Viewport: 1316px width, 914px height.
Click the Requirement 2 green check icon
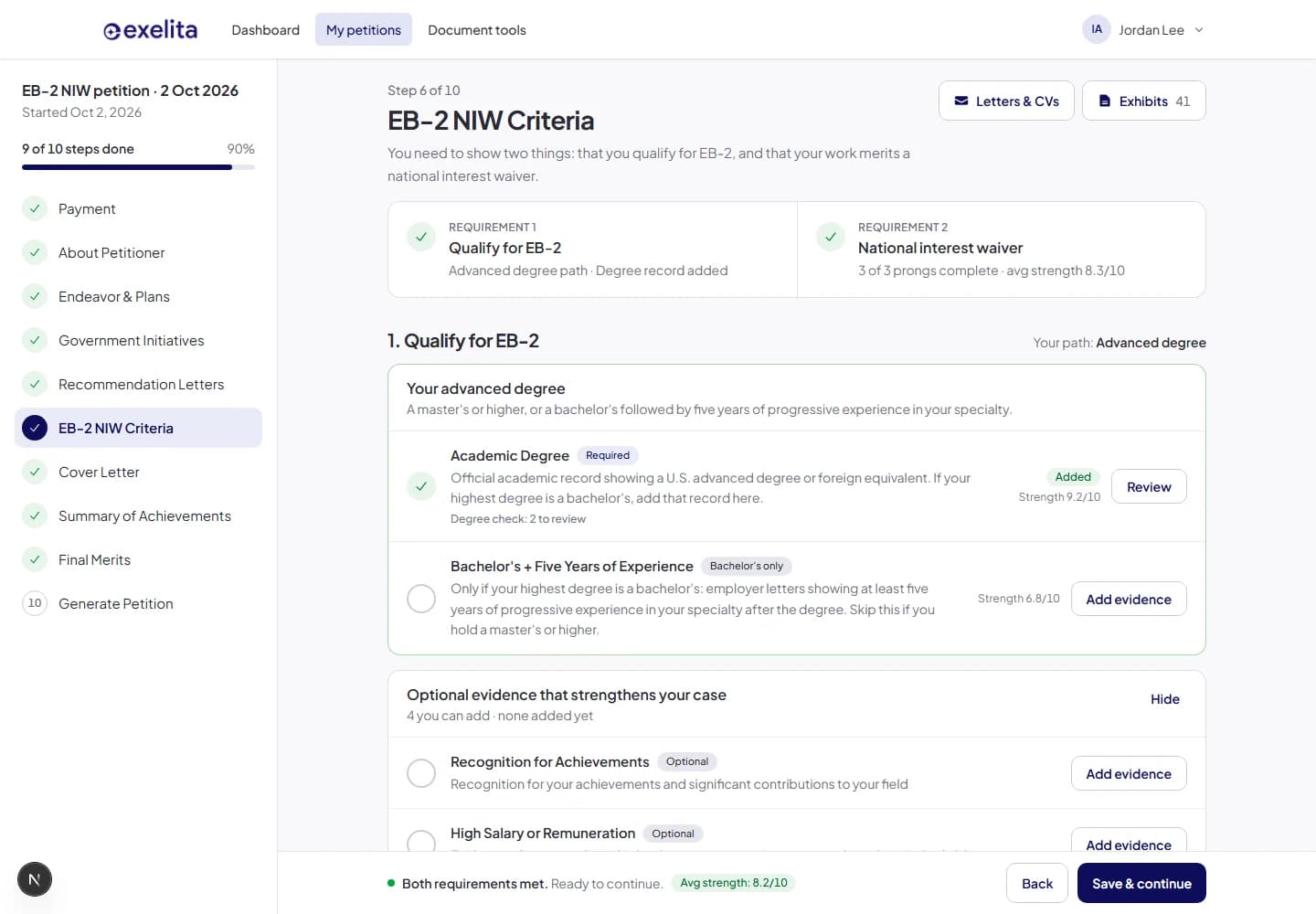coord(831,237)
